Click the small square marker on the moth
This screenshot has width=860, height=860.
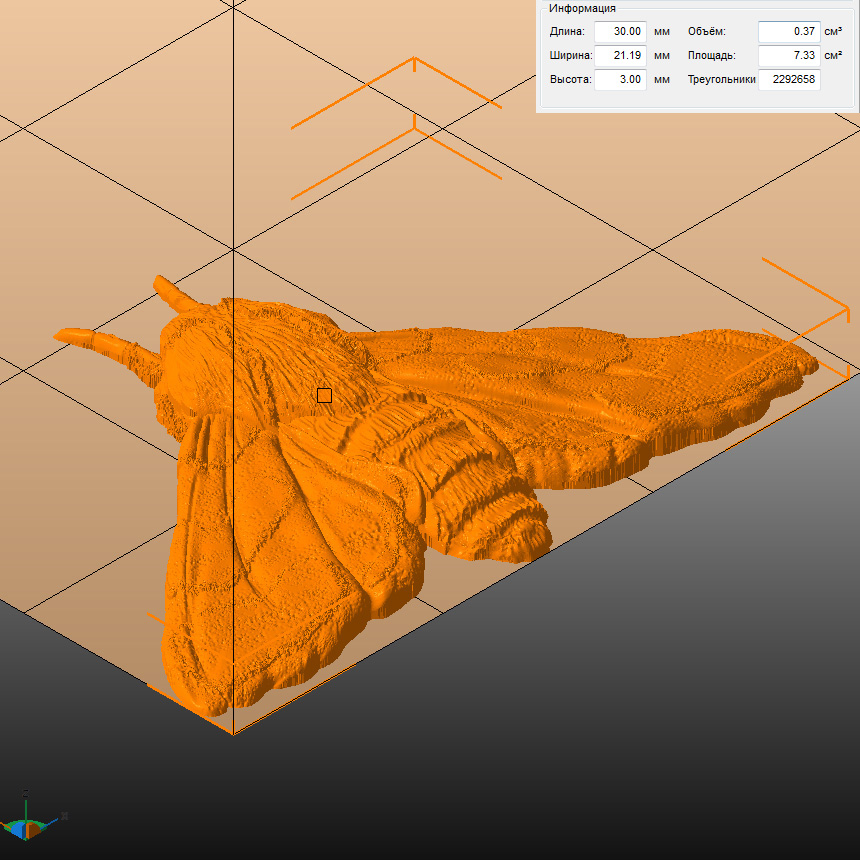tap(324, 395)
